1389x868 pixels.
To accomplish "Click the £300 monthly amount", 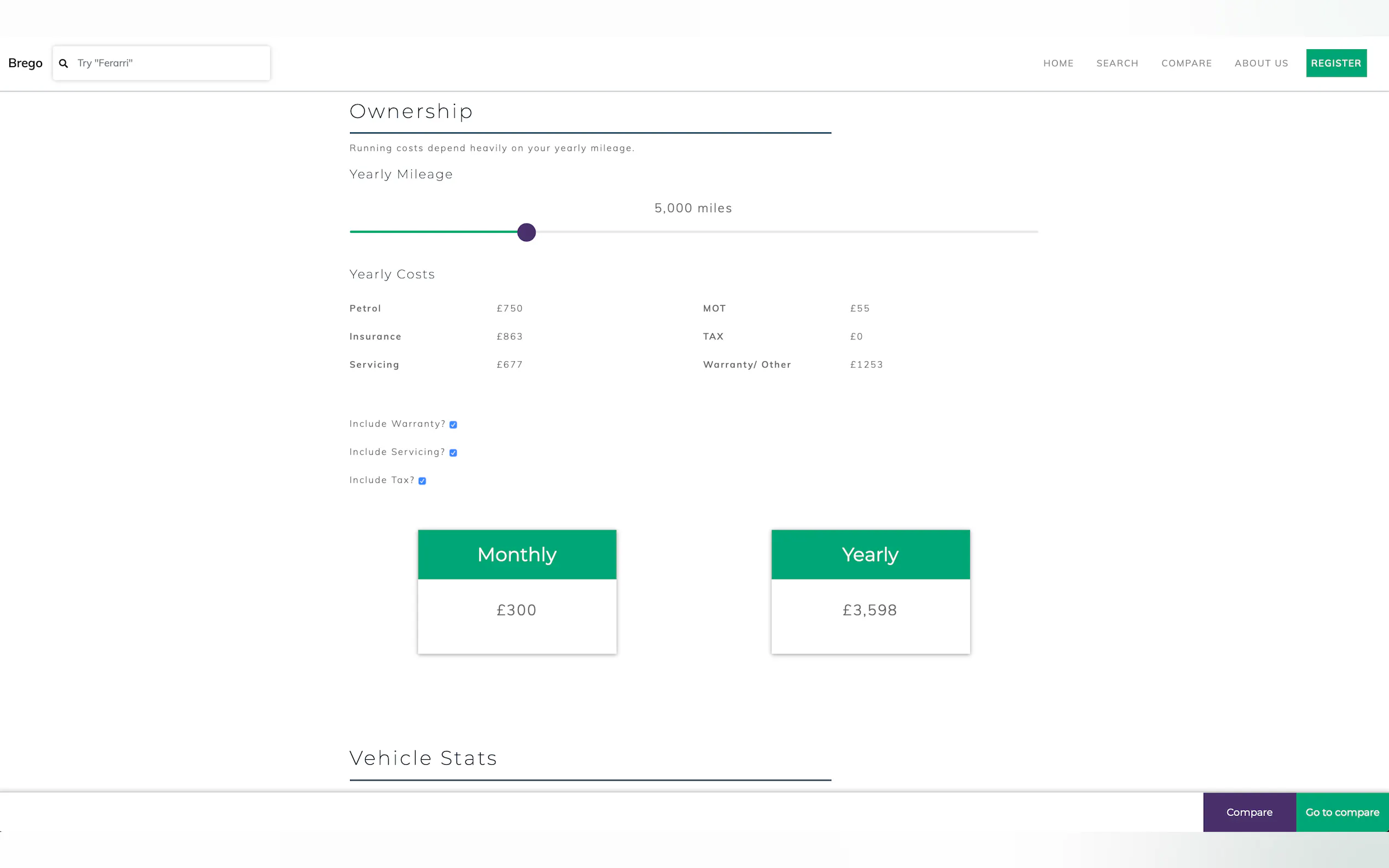I will pos(516,610).
